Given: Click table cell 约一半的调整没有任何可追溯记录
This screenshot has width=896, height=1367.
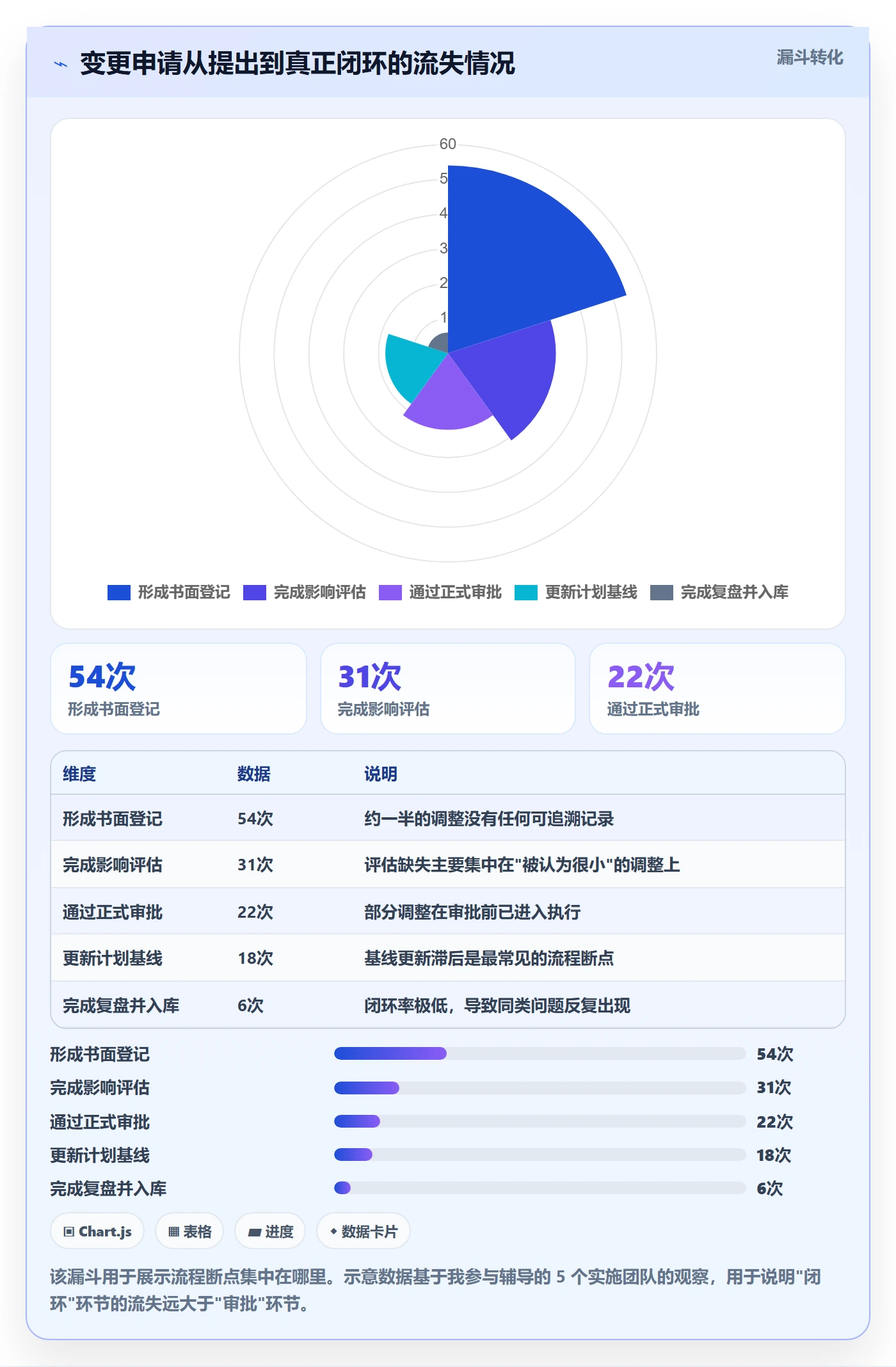Looking at the screenshot, I should pos(489,819).
